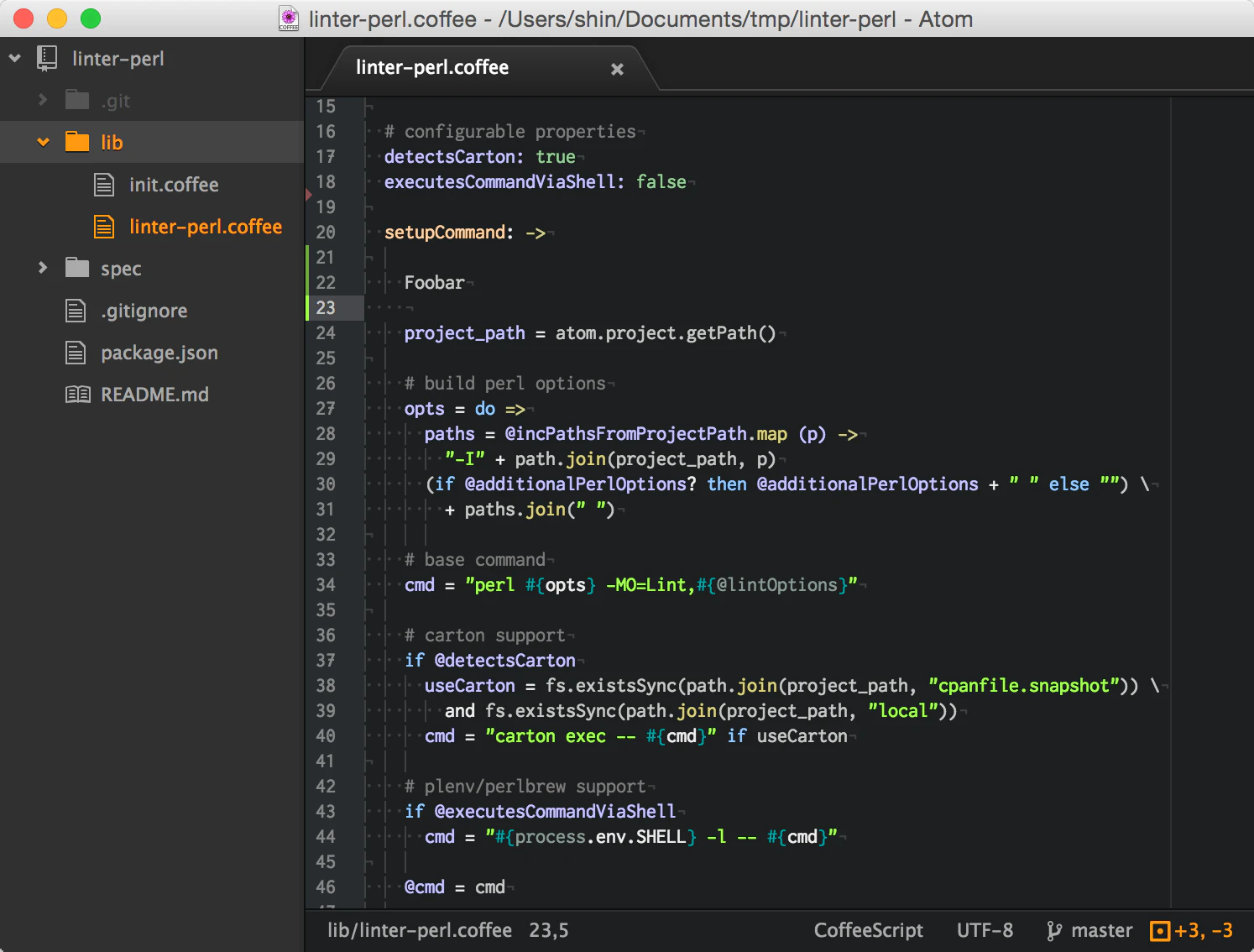Click line number 37 in the gutter
The width and height of the screenshot is (1254, 952).
(x=326, y=661)
